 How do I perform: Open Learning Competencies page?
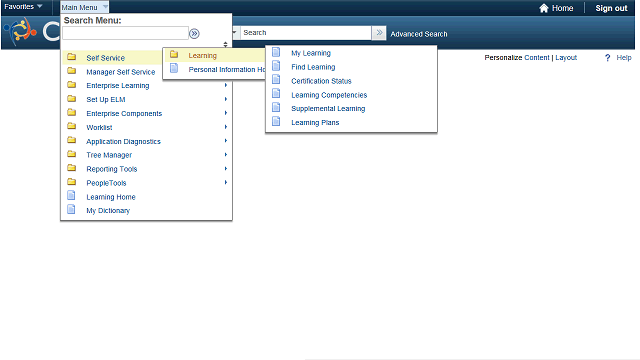tap(329, 95)
